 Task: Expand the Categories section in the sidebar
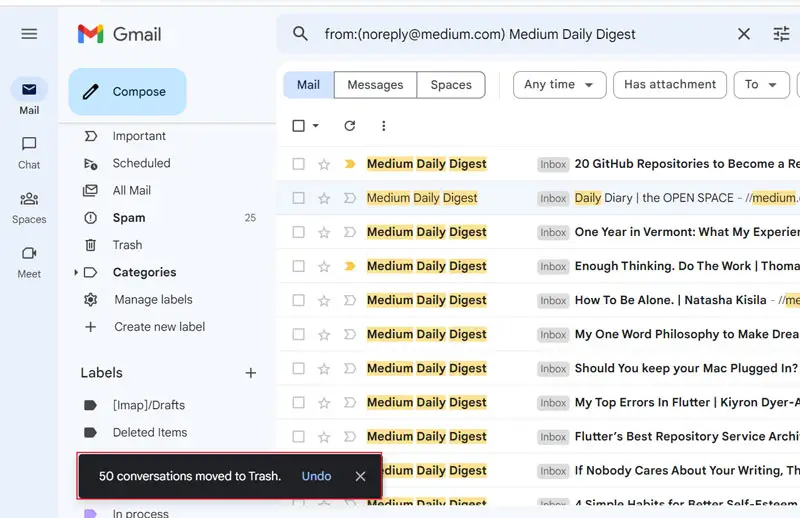76,273
